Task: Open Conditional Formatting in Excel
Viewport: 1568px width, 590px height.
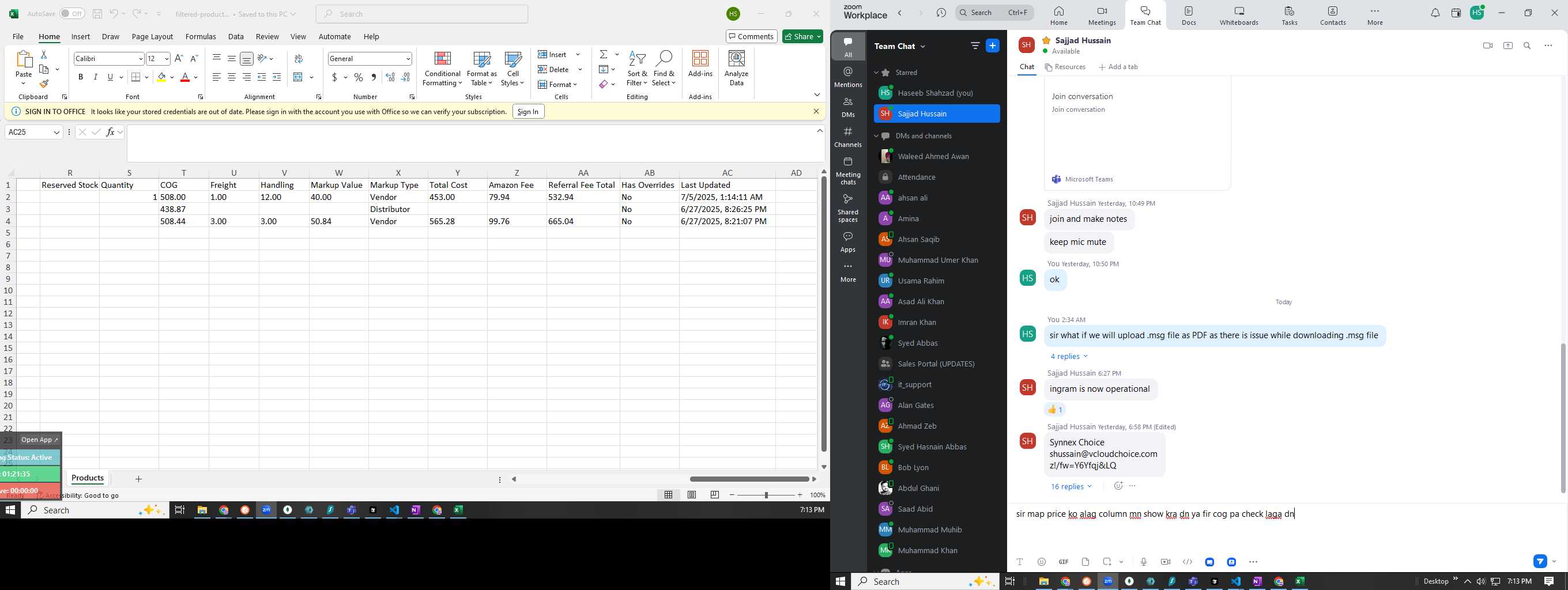Action: tap(443, 68)
